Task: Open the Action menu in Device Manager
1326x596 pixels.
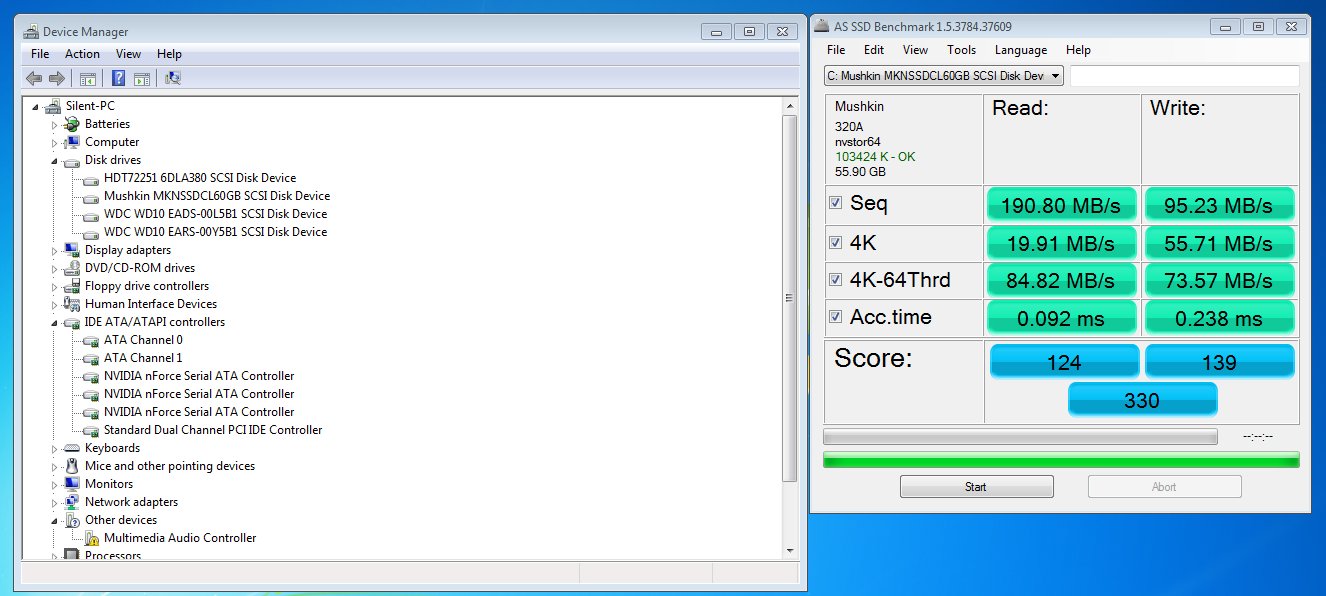Action: (x=82, y=54)
